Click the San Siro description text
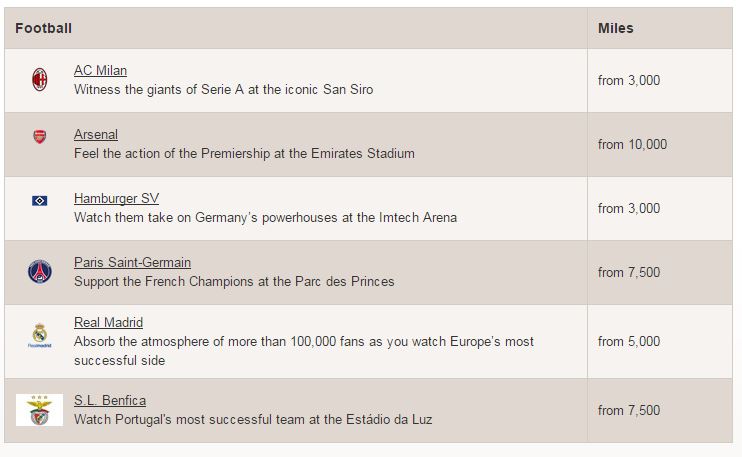 pyautogui.click(x=223, y=90)
